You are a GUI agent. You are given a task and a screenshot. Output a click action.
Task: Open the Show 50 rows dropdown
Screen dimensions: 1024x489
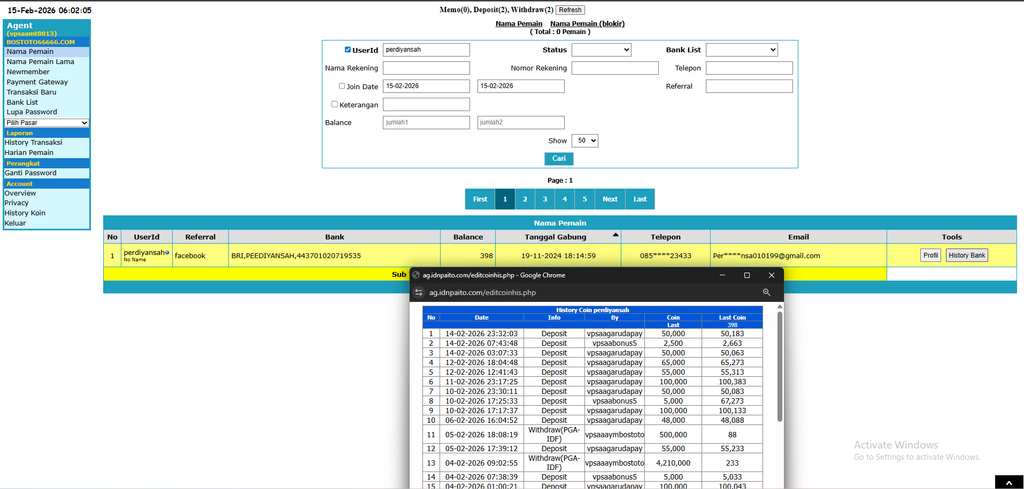click(x=584, y=140)
